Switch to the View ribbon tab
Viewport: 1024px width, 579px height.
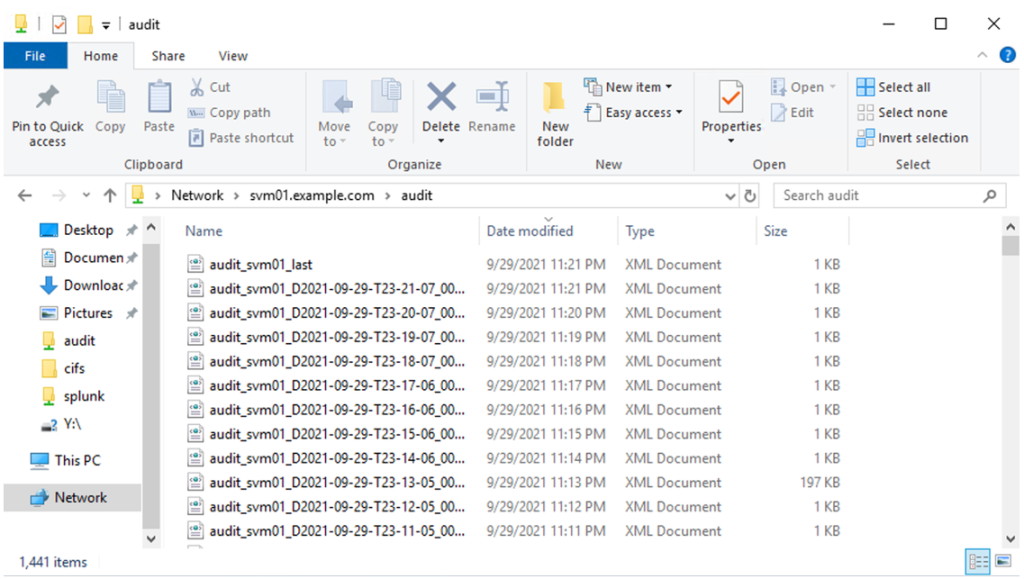[x=233, y=56]
